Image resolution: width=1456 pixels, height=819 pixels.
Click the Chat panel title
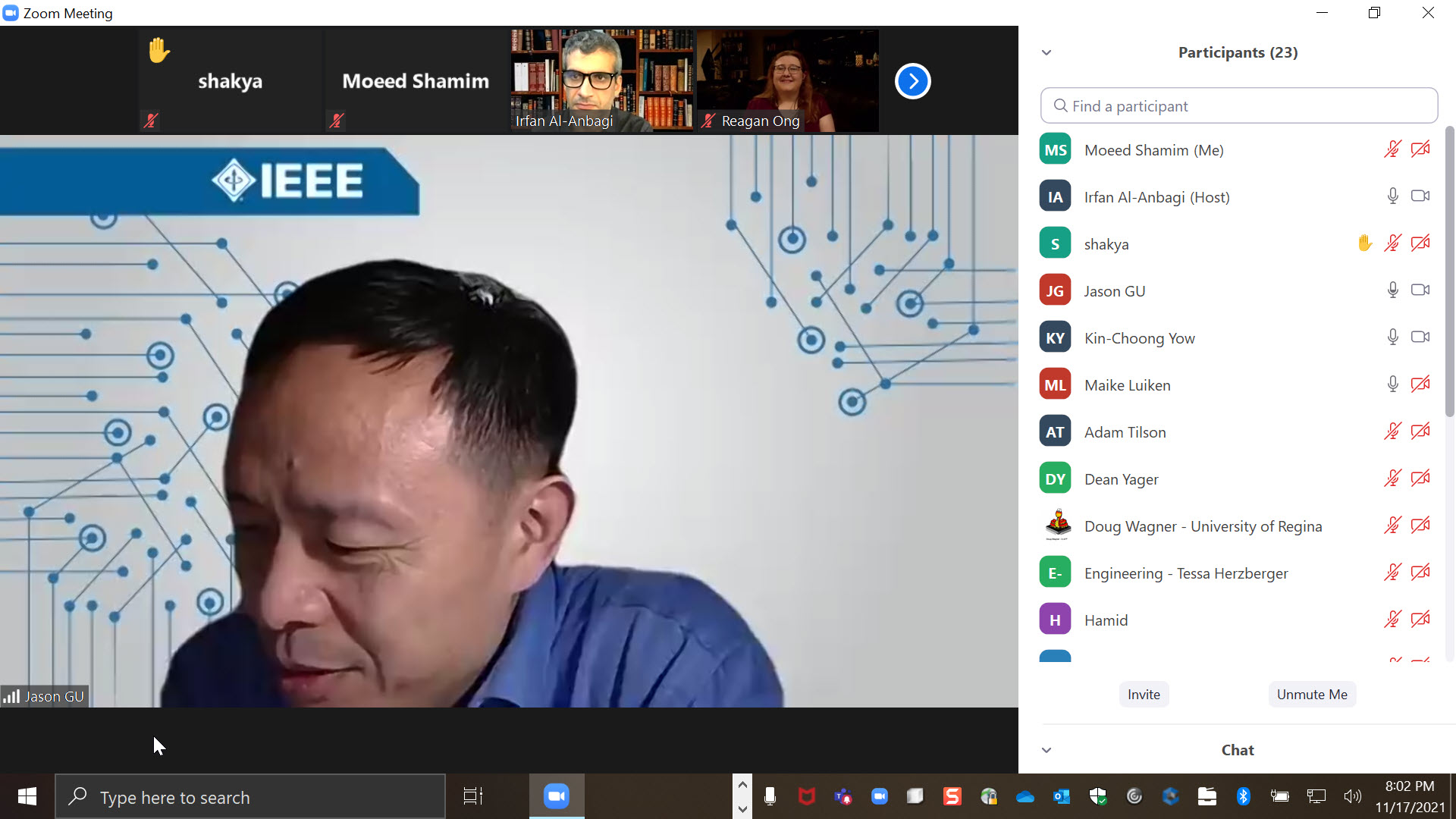pyautogui.click(x=1238, y=750)
